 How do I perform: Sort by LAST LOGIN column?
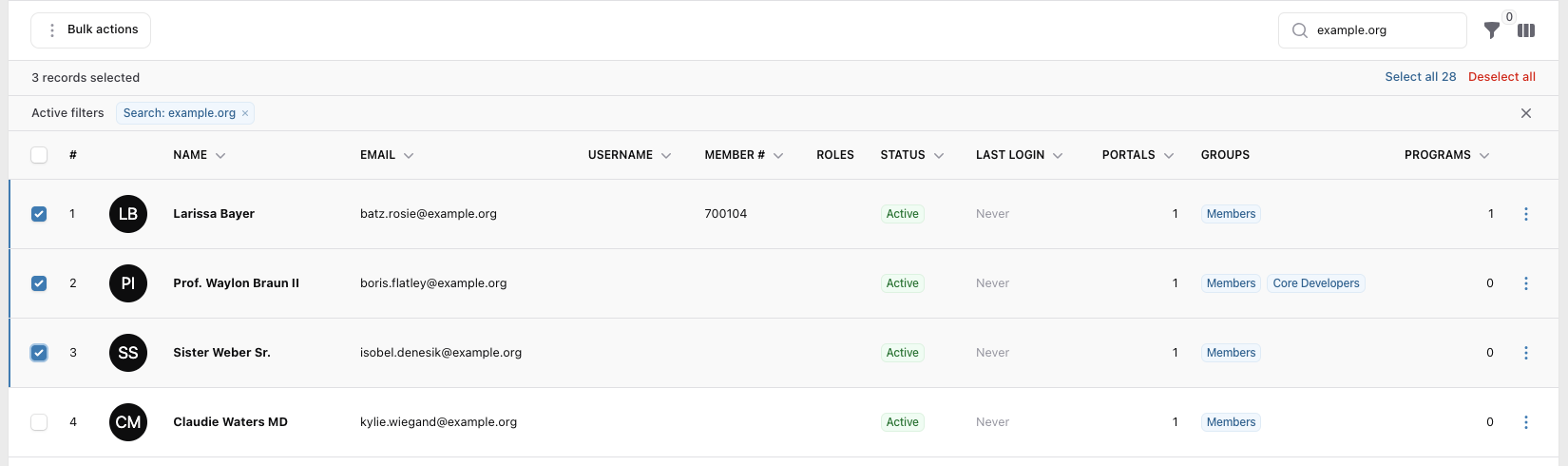pos(1019,155)
